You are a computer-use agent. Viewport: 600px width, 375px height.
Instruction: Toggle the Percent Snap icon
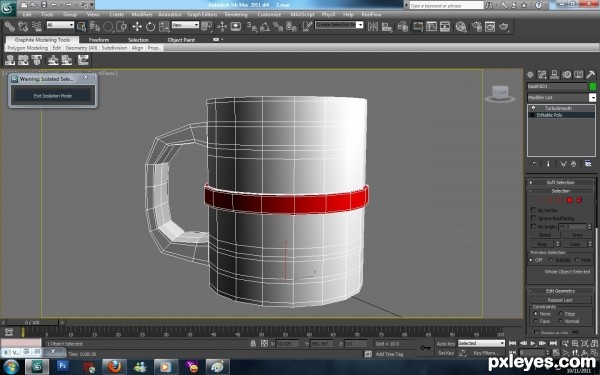point(278,26)
